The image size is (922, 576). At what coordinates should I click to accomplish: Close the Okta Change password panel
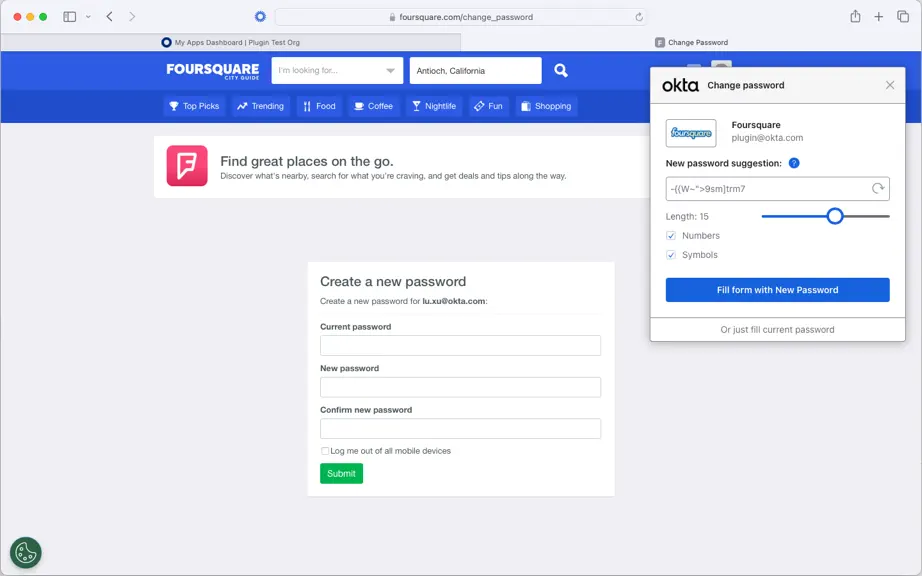[890, 85]
